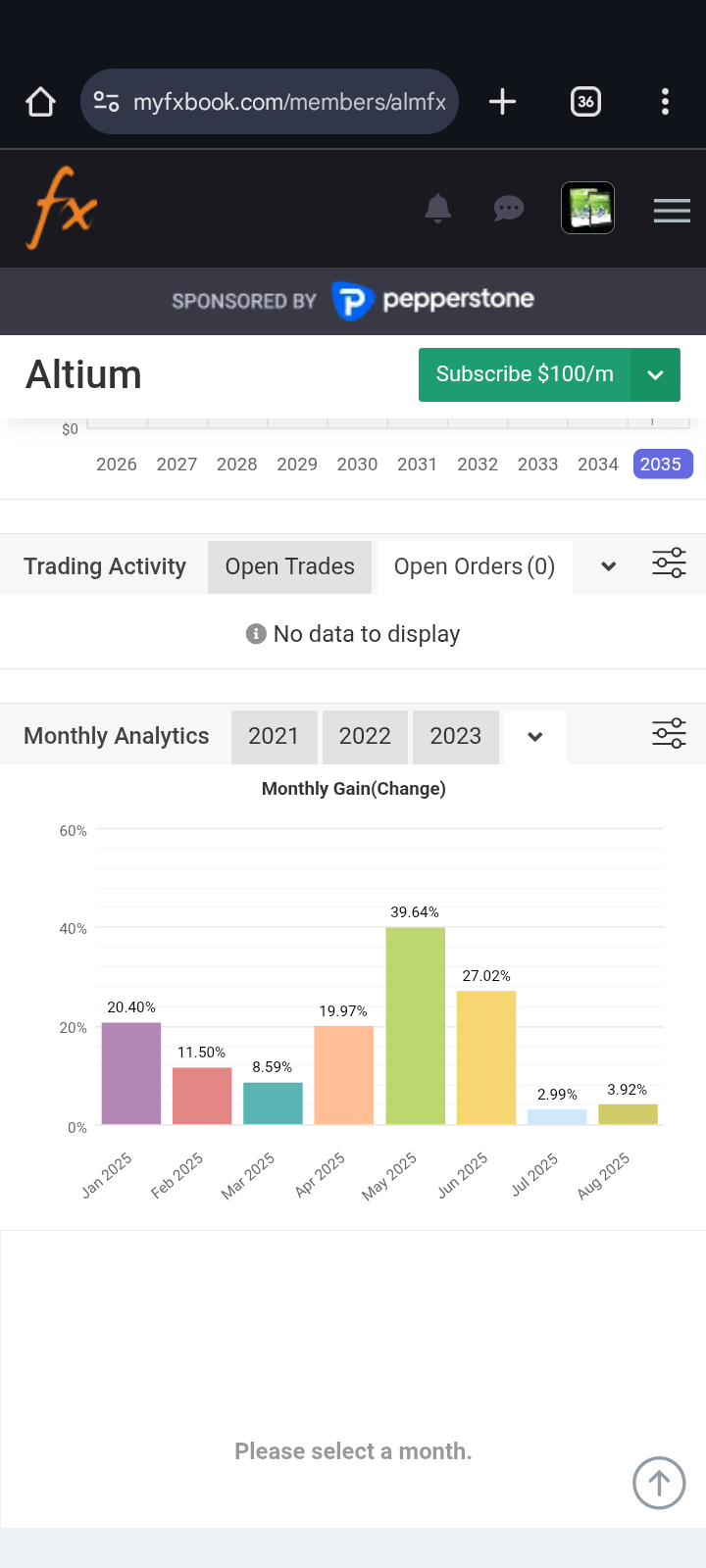
Task: Expand the Subscribe button dropdown arrow
Action: coord(655,375)
